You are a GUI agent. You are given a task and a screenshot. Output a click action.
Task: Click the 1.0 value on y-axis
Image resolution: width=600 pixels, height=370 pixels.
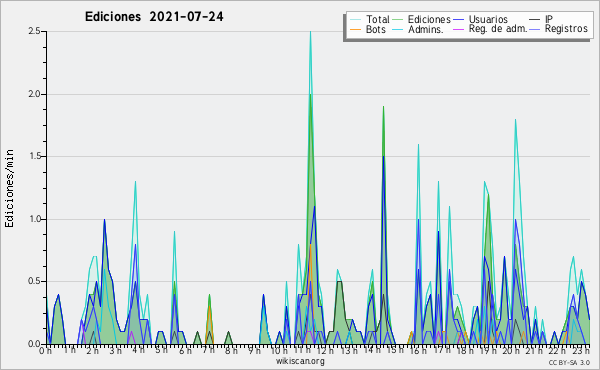(34, 219)
